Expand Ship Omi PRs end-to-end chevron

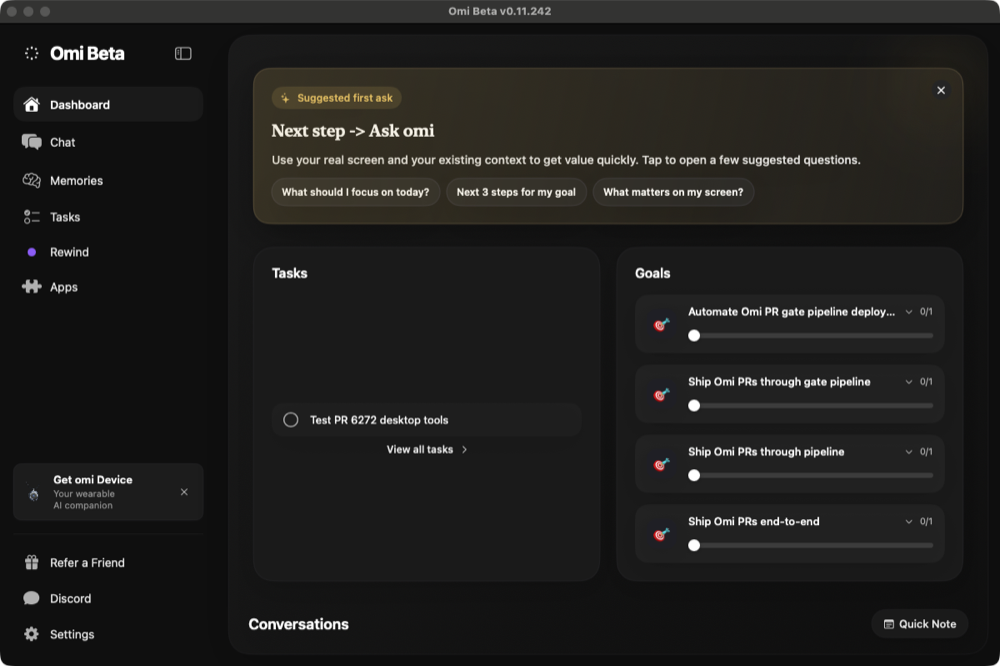(909, 522)
